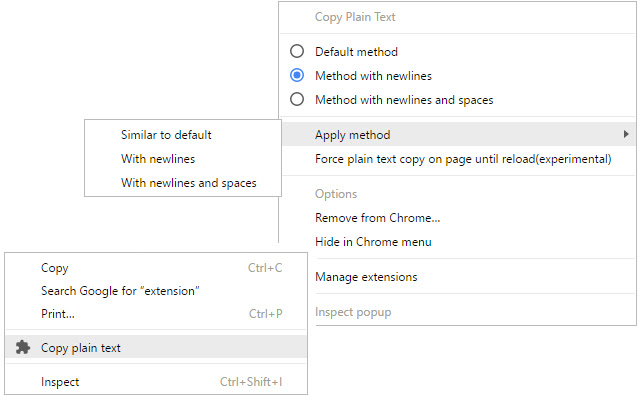Click Remove from Chrome
The height and width of the screenshot is (400, 640).
[x=377, y=218]
